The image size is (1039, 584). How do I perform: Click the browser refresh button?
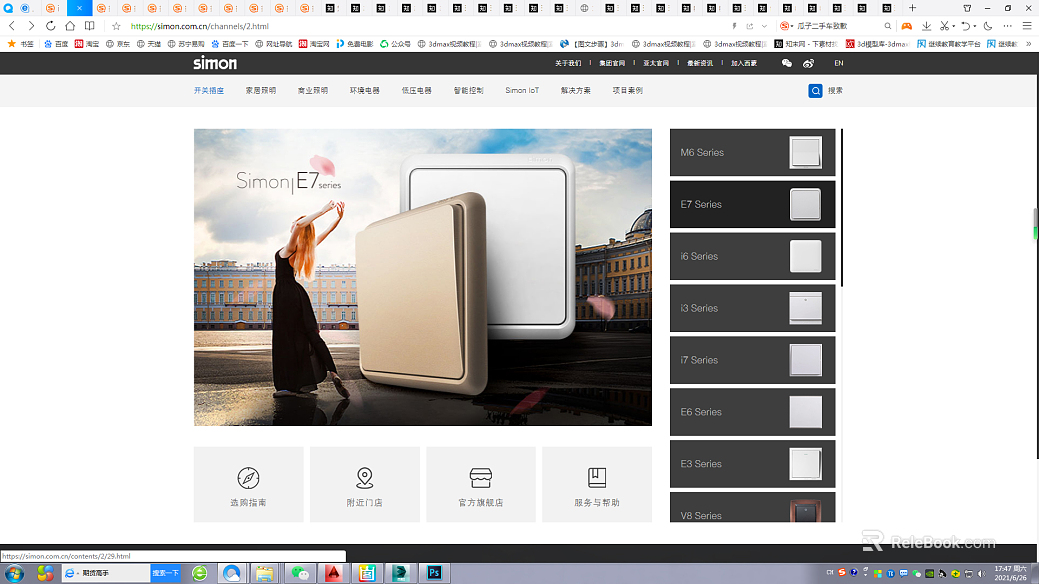click(x=50, y=26)
